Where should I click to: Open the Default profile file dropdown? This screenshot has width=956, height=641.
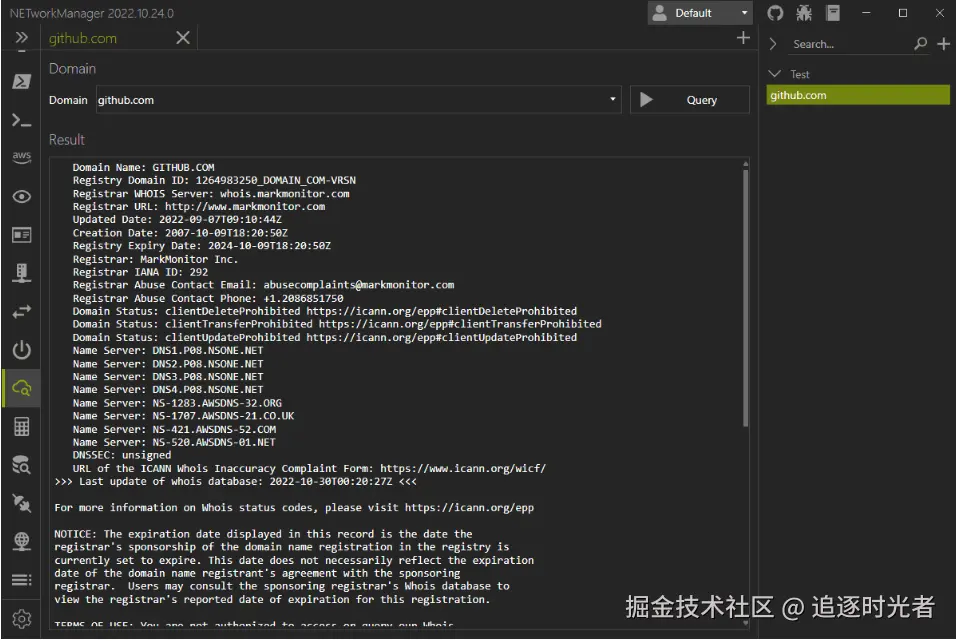(x=700, y=13)
